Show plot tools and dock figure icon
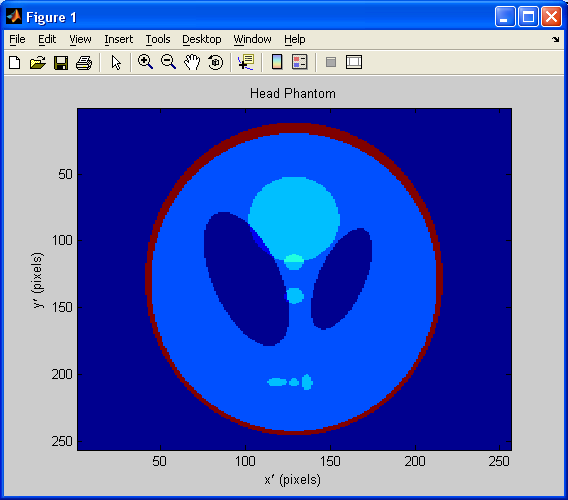Screen dimensions: 568x500 click(x=354, y=62)
